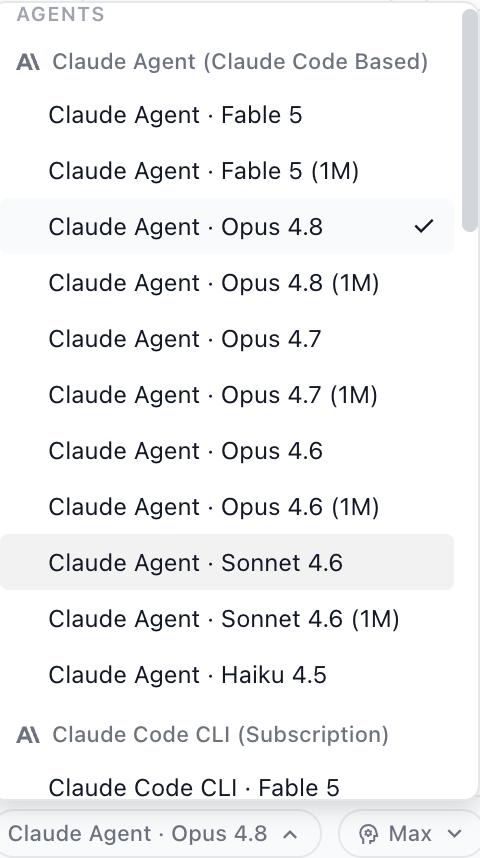Switch to Claude Agent · Haiku 4.5
480x858 pixels.
(x=227, y=675)
